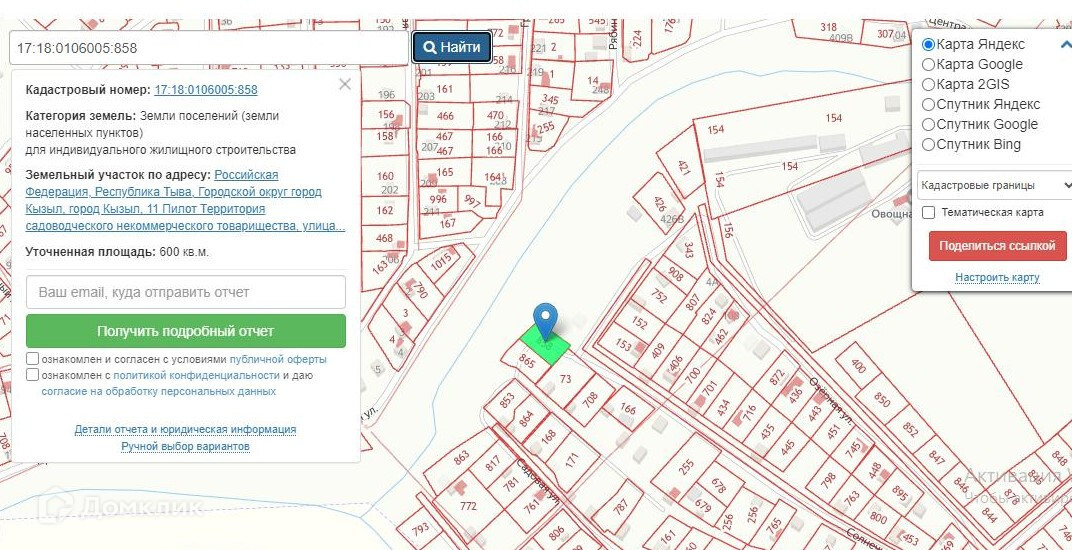The width and height of the screenshot is (1072, 550).
Task: Click the Поделиться ссылкой button
Action: (997, 246)
